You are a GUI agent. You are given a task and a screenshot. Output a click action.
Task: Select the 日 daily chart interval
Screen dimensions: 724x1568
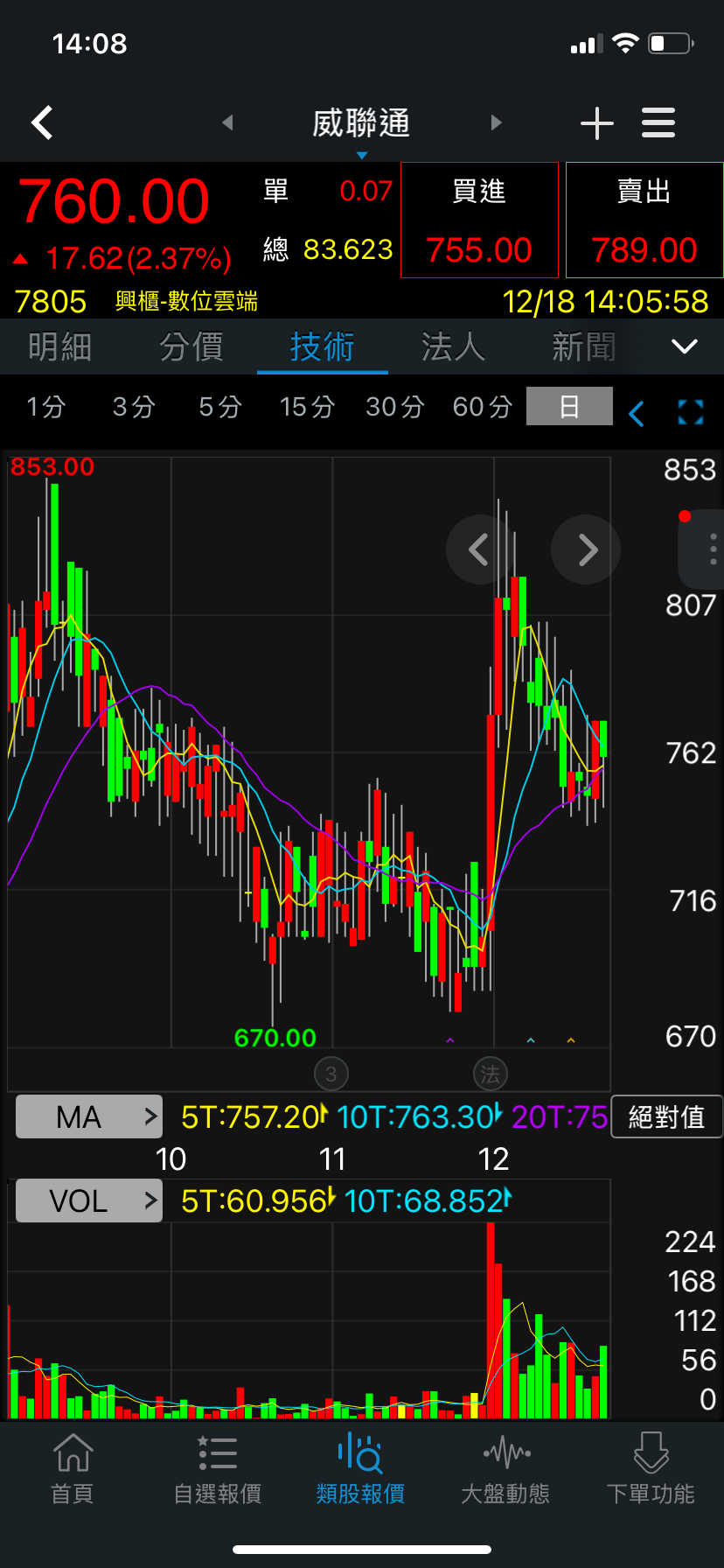pos(569,407)
